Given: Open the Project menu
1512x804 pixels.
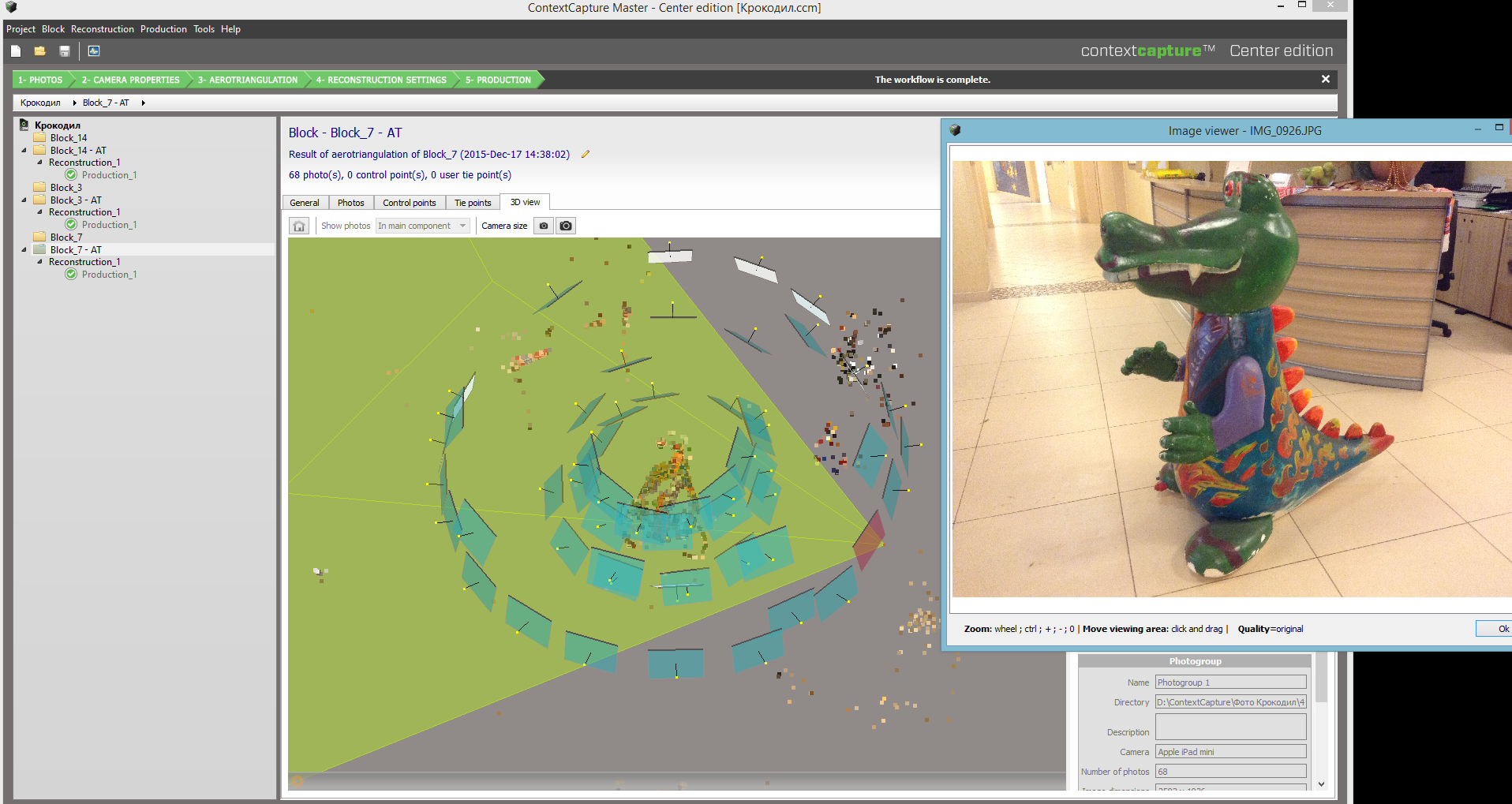Looking at the screenshot, I should (x=21, y=29).
